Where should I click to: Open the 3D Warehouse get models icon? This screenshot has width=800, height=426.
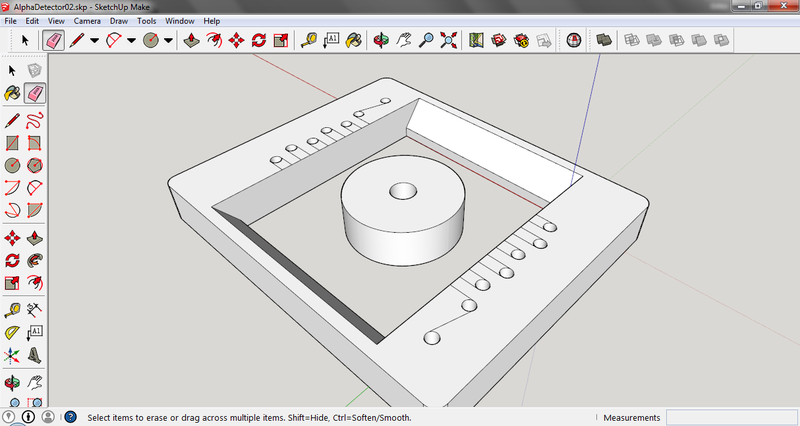[499, 41]
